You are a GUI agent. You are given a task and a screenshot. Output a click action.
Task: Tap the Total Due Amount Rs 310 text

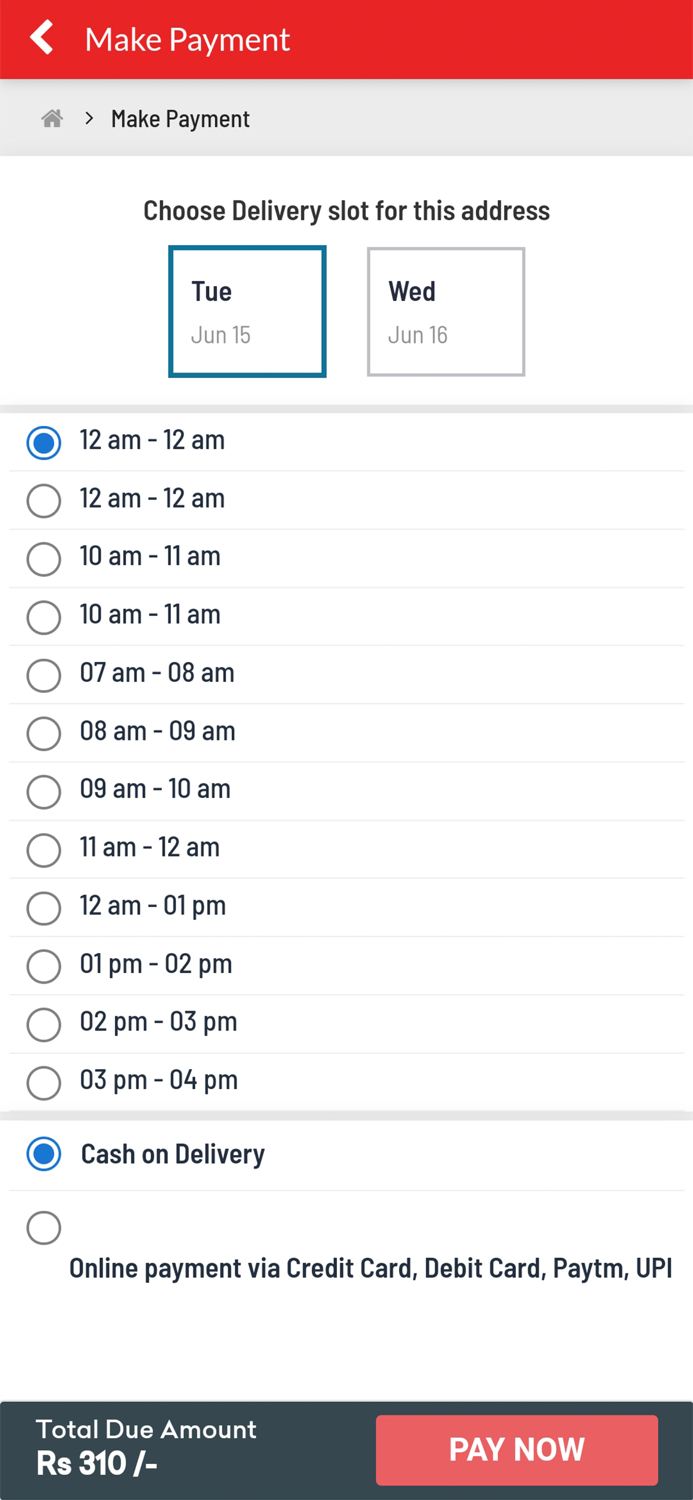tap(146, 1447)
